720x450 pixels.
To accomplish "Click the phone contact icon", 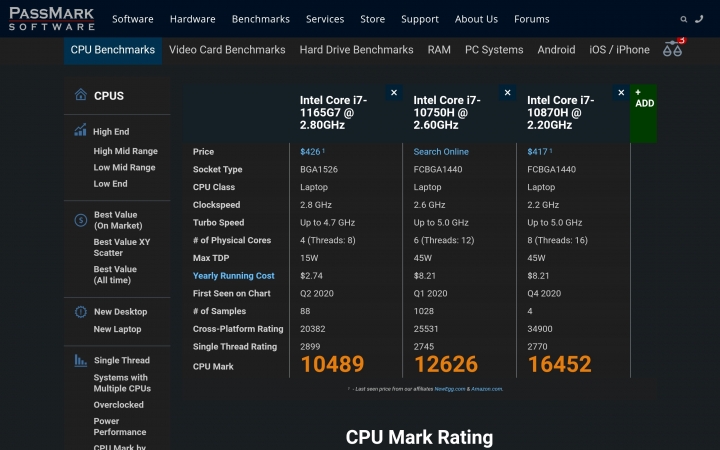I will (699, 19).
